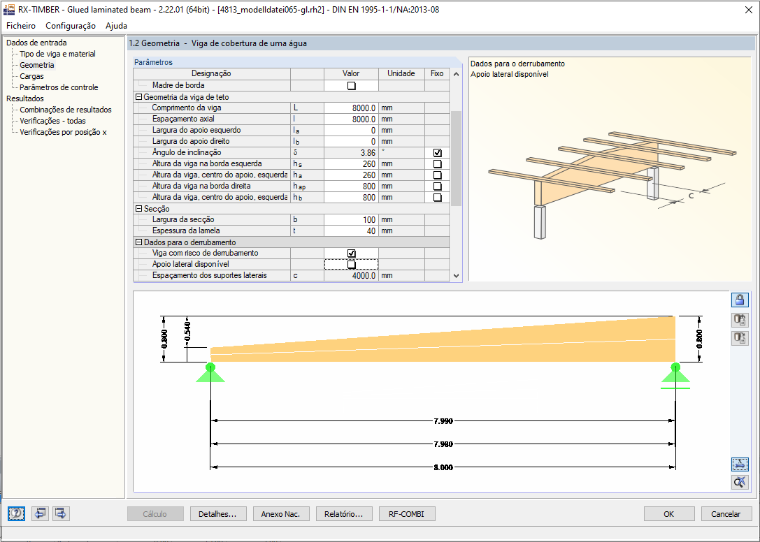The height and width of the screenshot is (542, 760).
Task: Open the Configuração menu
Action: [x=71, y=26]
